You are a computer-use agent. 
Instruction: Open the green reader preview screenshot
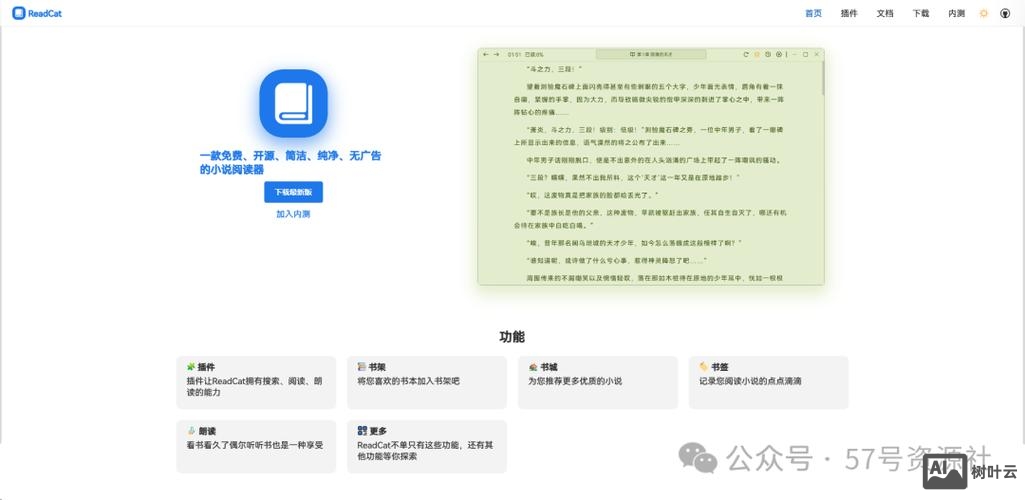tap(651, 167)
